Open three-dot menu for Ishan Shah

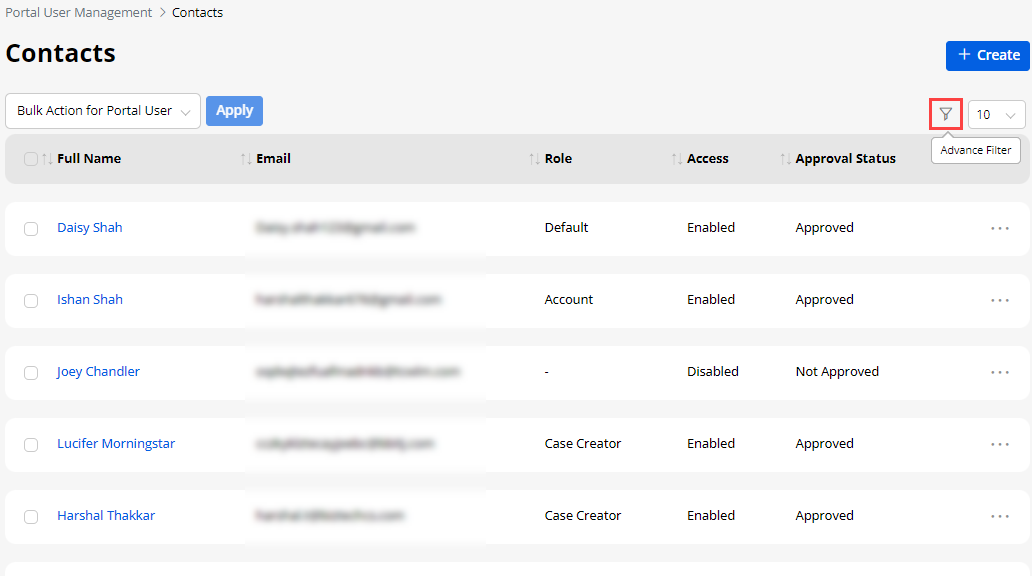click(999, 300)
